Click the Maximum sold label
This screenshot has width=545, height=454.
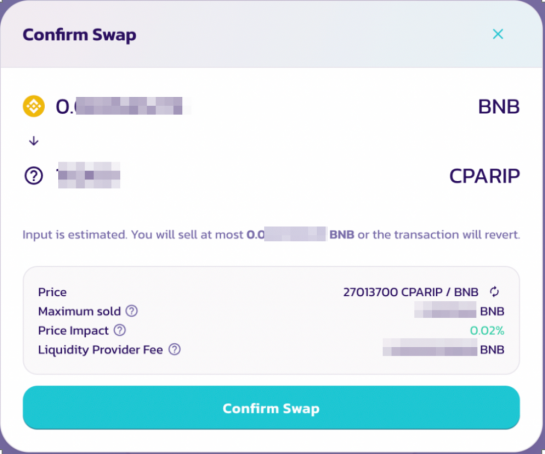point(79,311)
